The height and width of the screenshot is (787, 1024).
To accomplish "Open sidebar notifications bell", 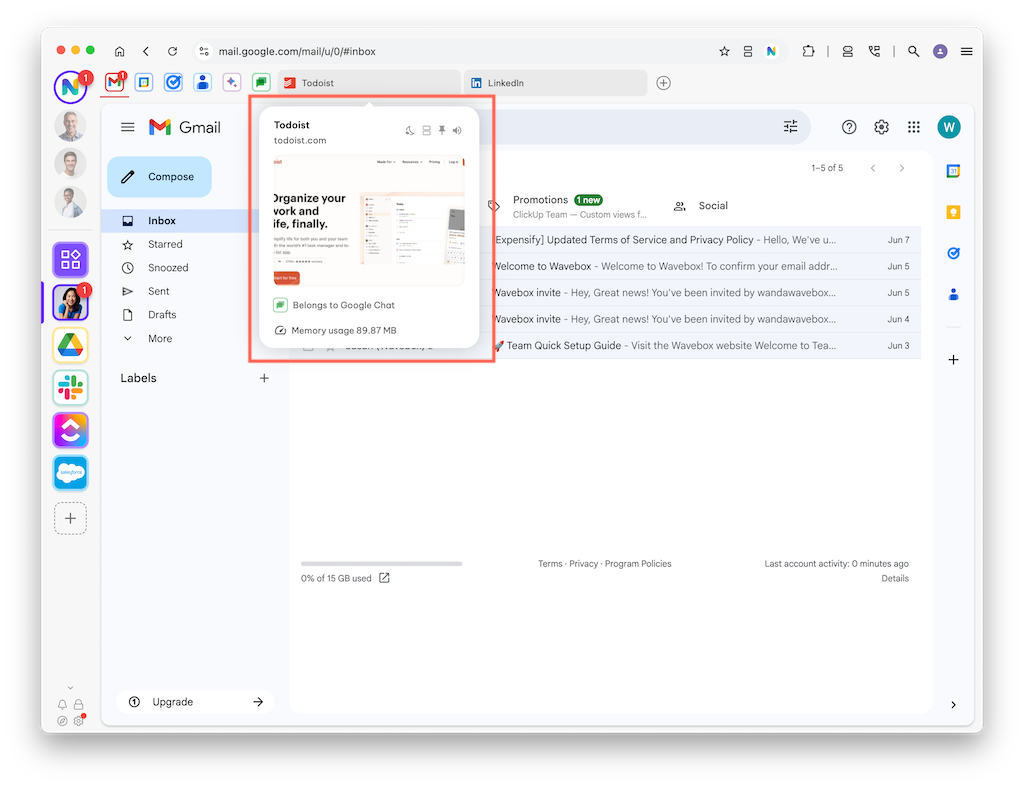I will [x=62, y=705].
